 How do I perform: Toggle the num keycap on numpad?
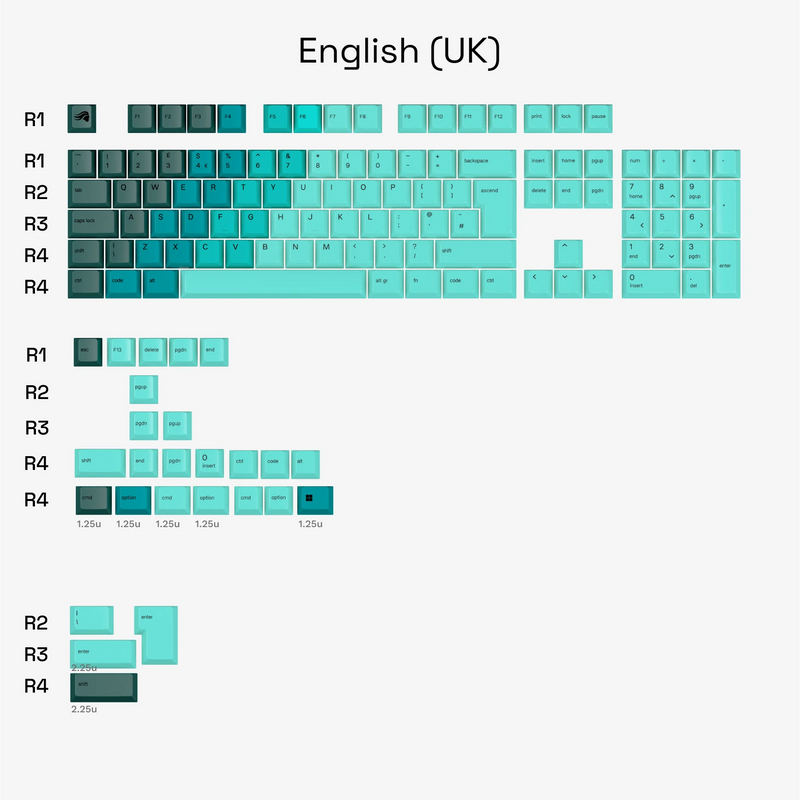click(x=636, y=163)
